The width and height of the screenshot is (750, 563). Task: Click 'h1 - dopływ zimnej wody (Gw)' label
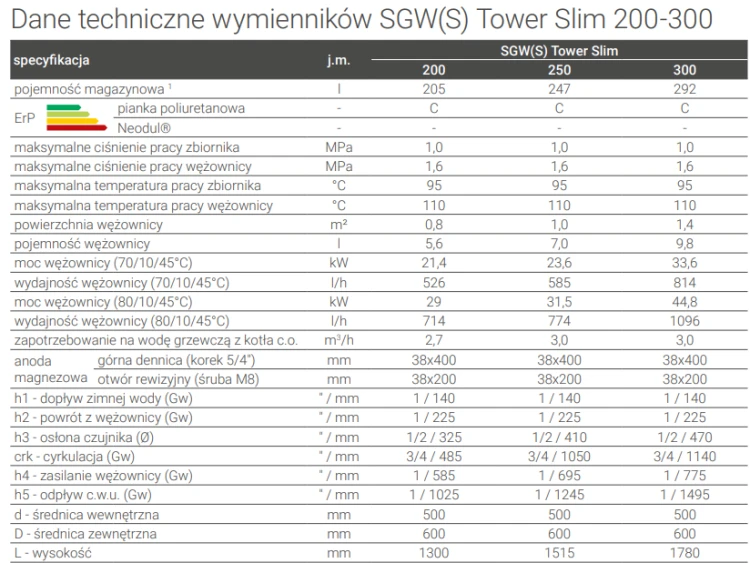pos(103,399)
